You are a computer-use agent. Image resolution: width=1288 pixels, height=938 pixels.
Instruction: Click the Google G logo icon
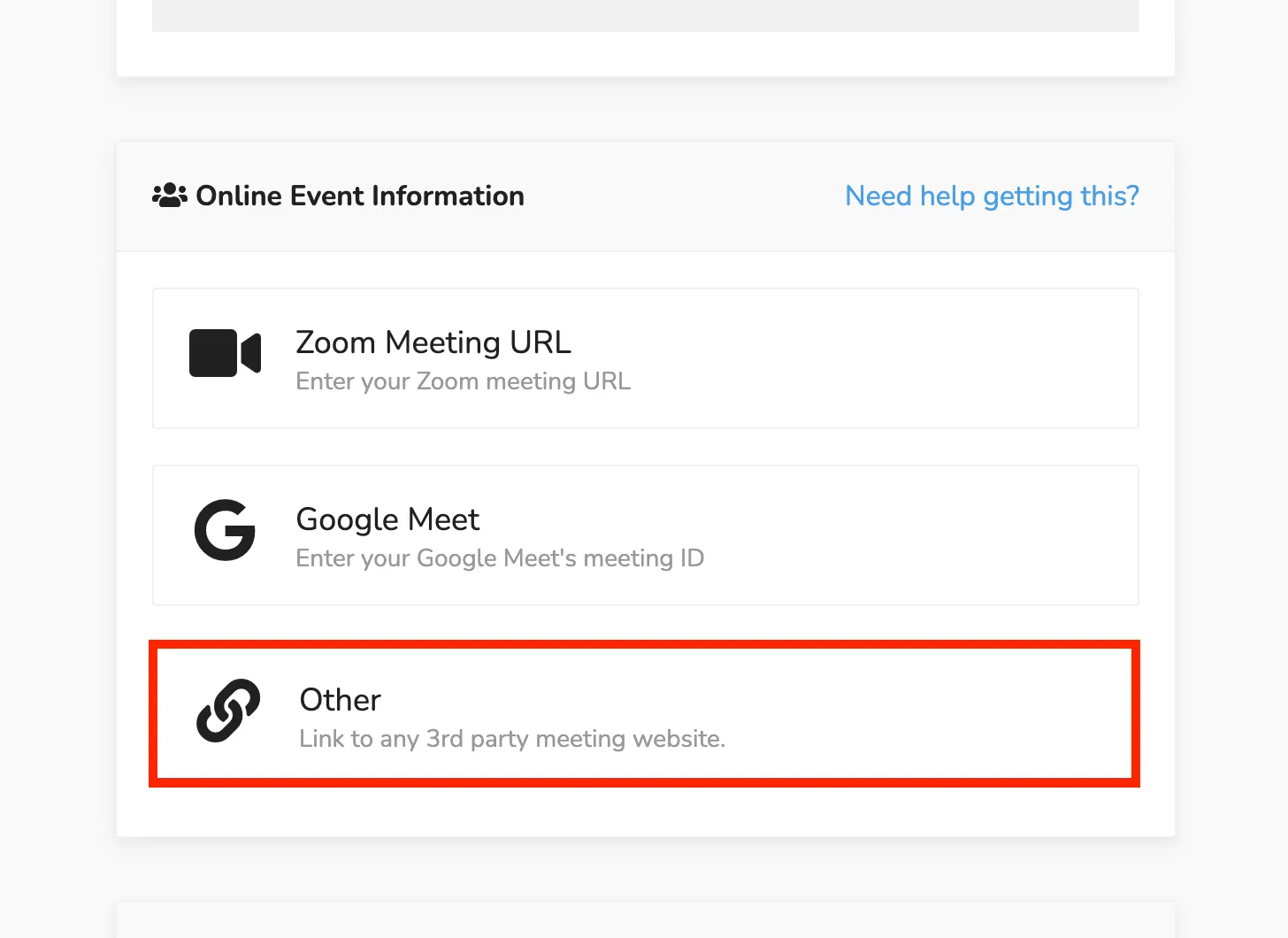click(x=225, y=530)
